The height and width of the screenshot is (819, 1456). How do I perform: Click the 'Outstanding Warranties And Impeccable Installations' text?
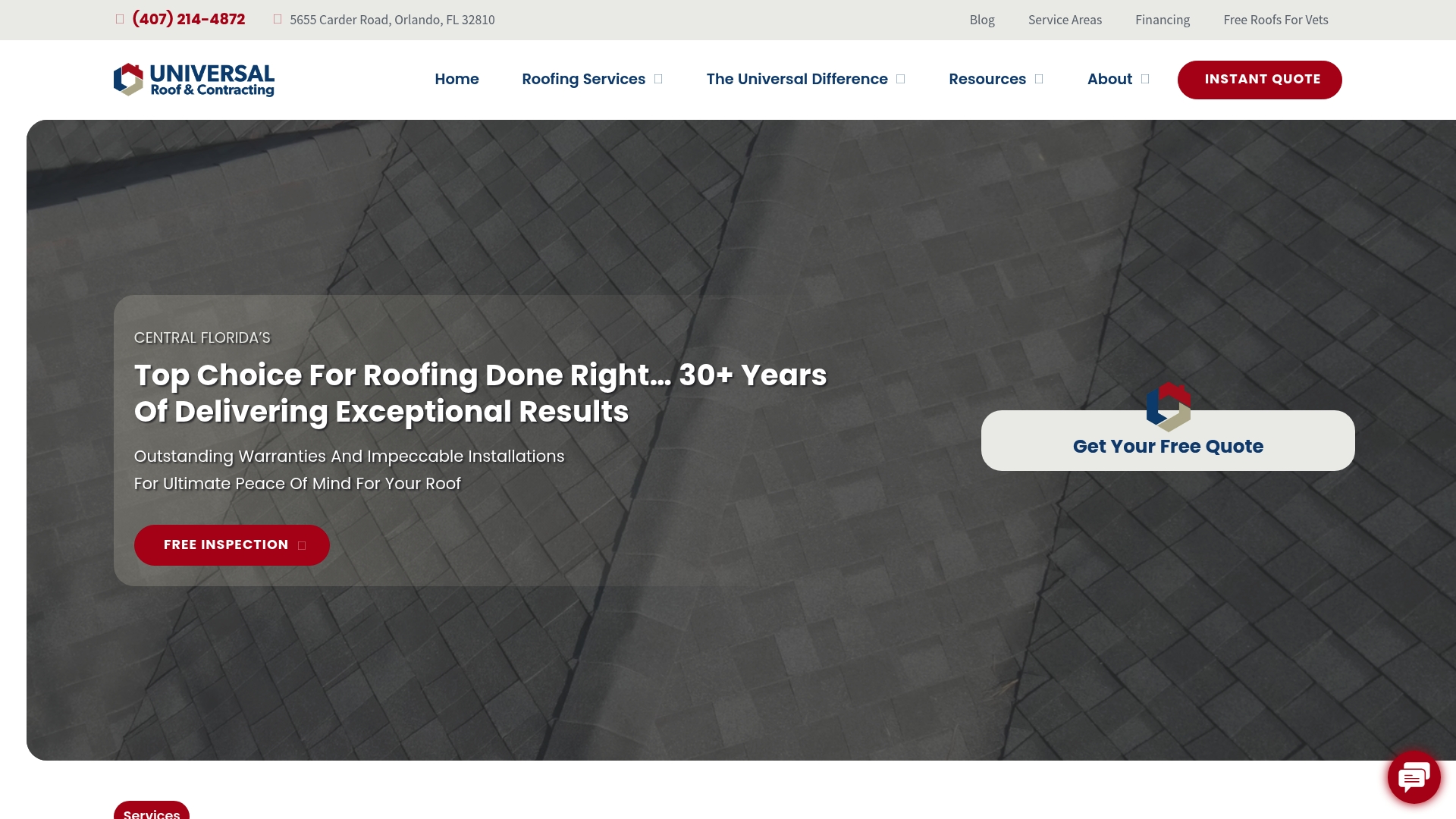(x=350, y=457)
